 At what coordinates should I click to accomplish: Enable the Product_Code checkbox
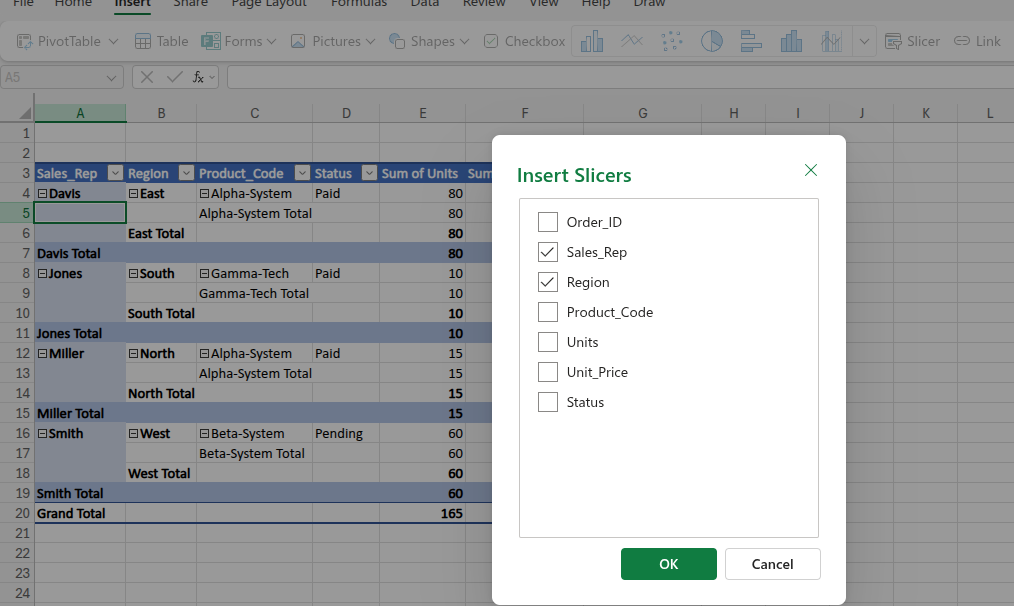point(548,312)
